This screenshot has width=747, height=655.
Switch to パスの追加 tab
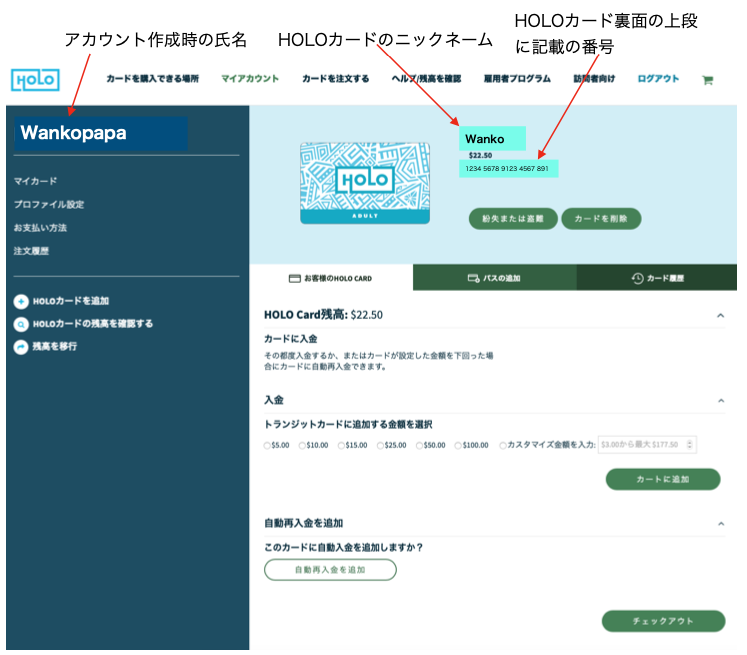(x=495, y=278)
